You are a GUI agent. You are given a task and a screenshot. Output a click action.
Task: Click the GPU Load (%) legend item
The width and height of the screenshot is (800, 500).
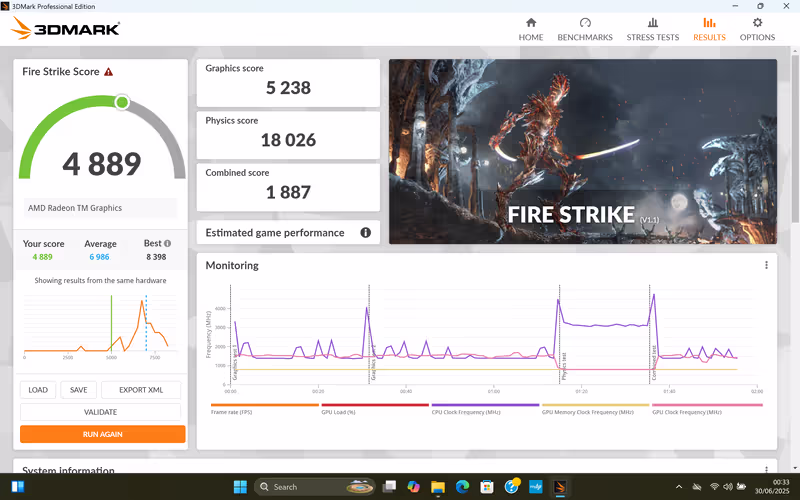(x=375, y=409)
